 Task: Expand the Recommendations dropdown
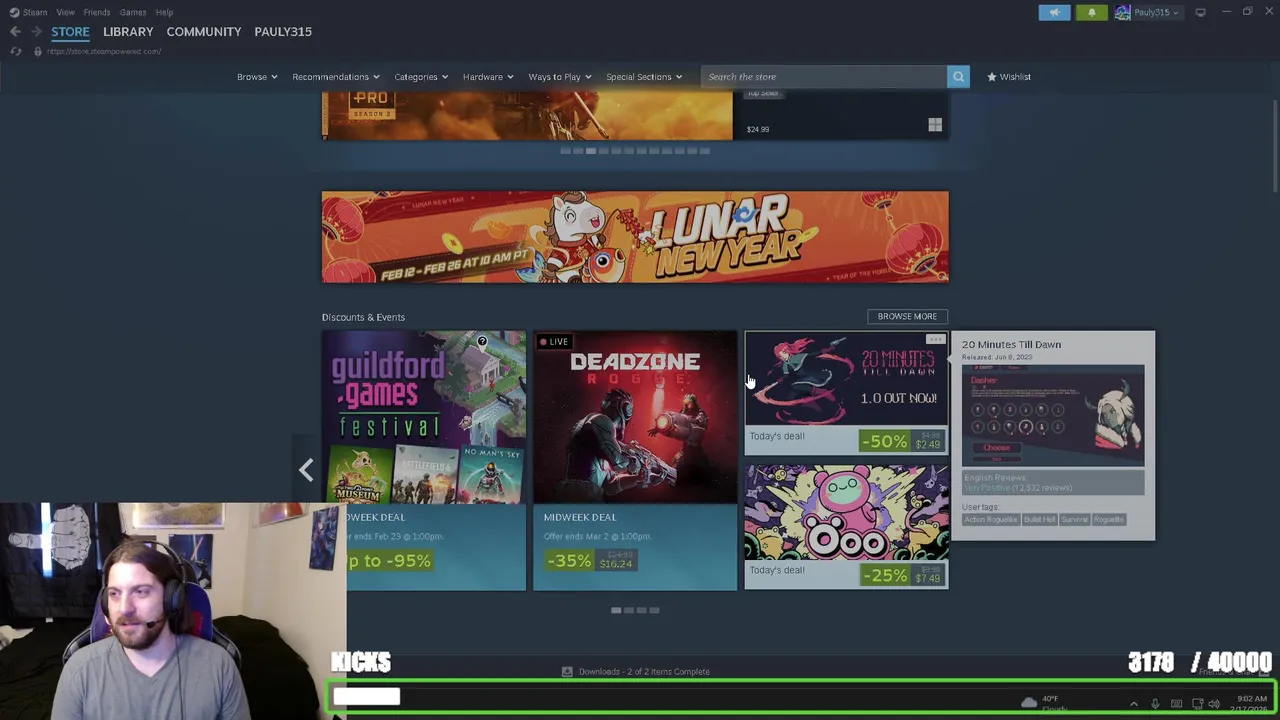(x=335, y=77)
